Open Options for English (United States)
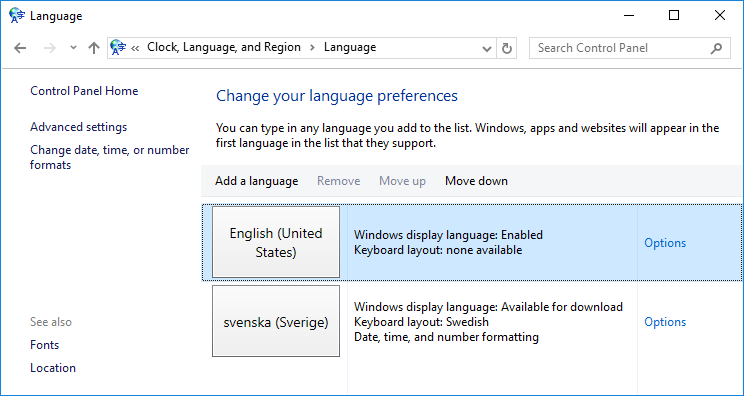Screen dimensions: 744x396 point(665,243)
